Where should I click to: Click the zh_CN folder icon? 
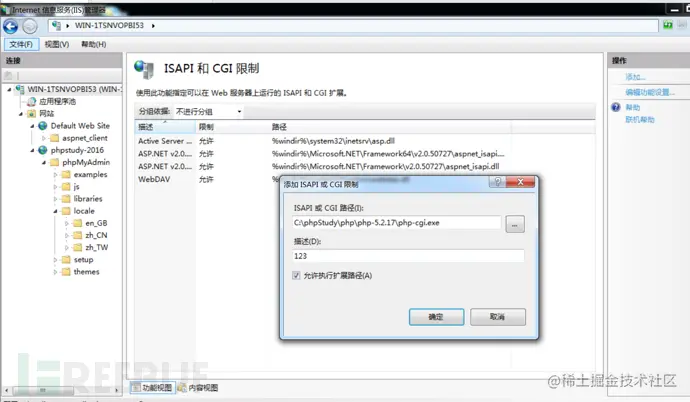tap(78, 235)
